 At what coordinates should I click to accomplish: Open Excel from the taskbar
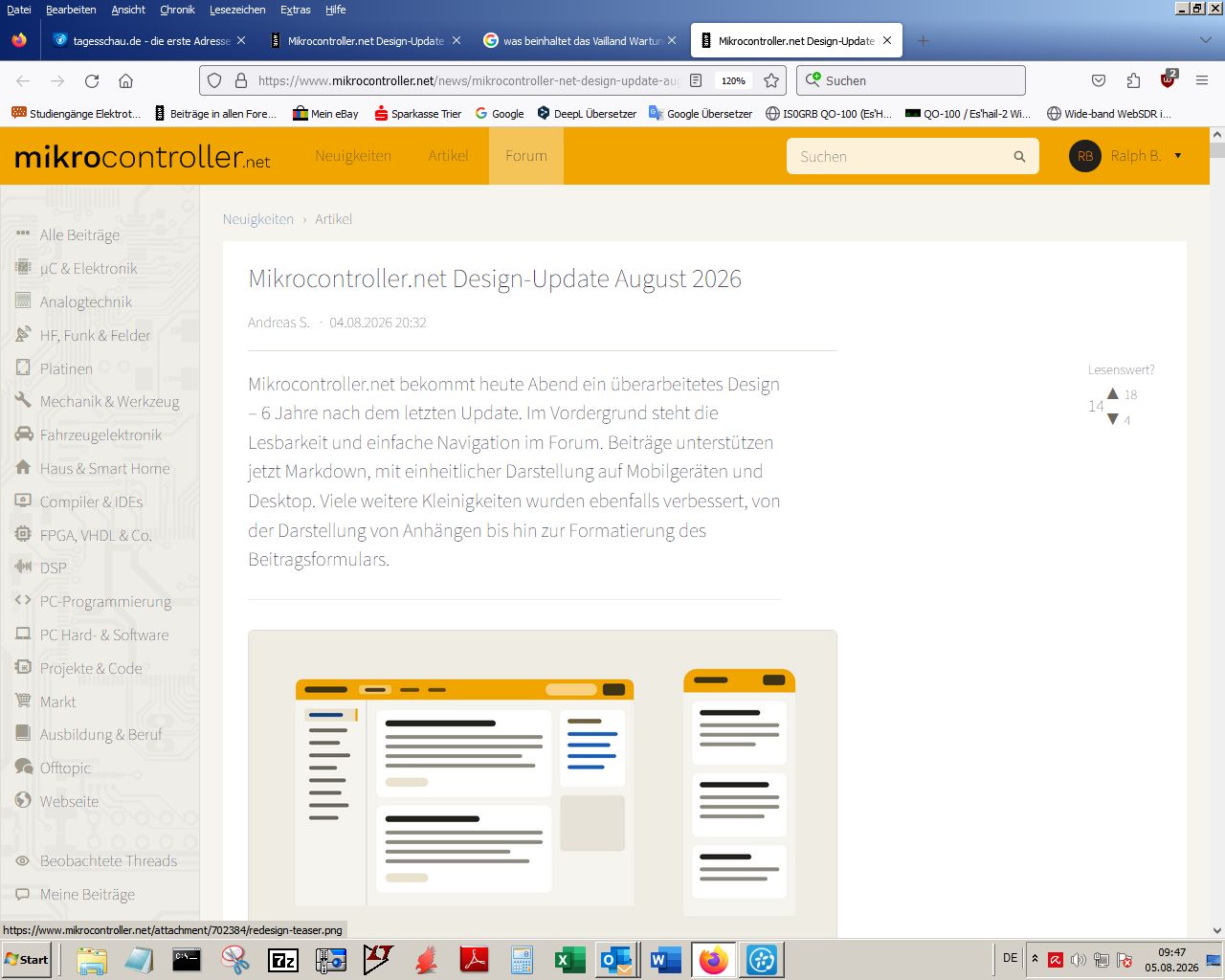click(x=569, y=960)
